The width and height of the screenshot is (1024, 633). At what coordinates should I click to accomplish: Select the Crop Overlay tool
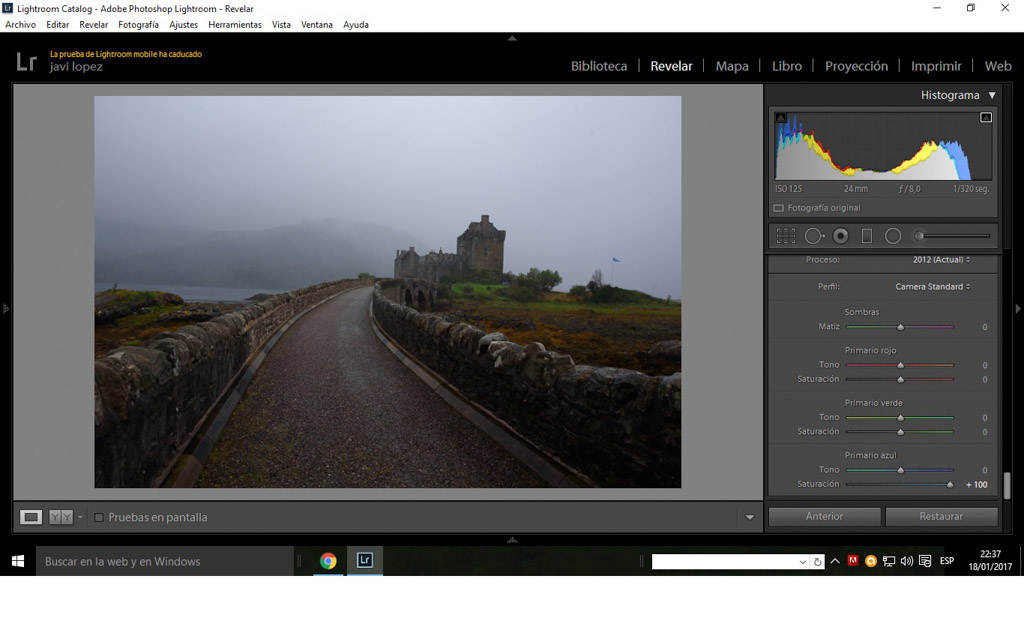[786, 236]
